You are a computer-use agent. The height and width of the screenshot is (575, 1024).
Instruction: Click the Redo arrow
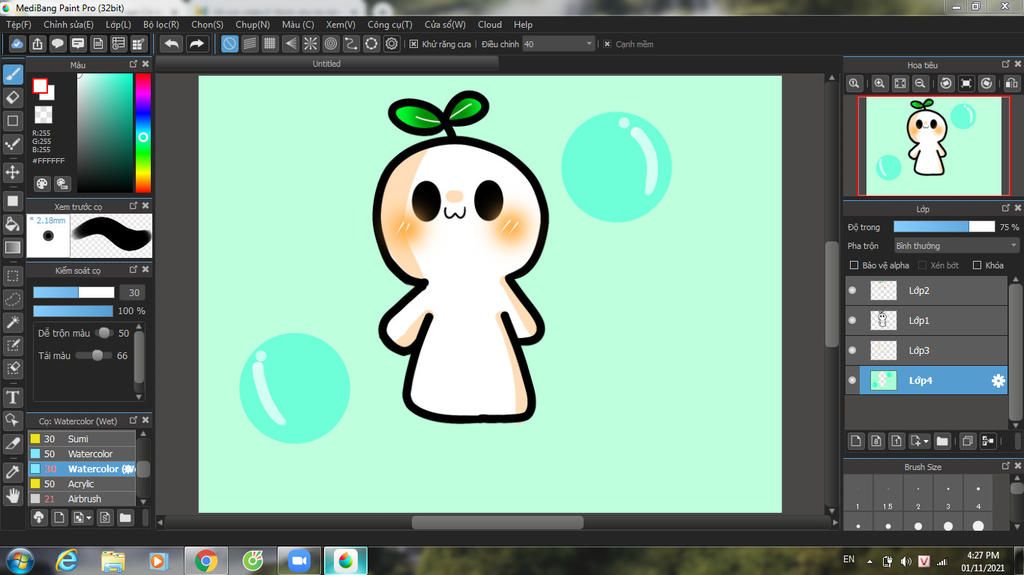click(x=197, y=44)
